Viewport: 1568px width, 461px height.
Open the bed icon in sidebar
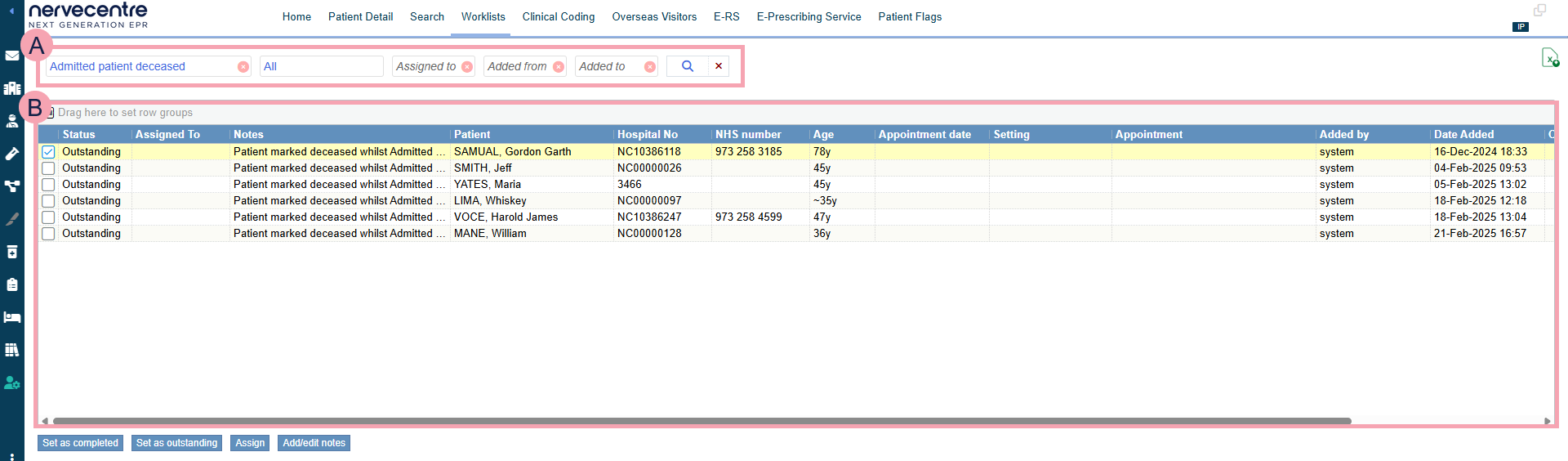pos(12,317)
